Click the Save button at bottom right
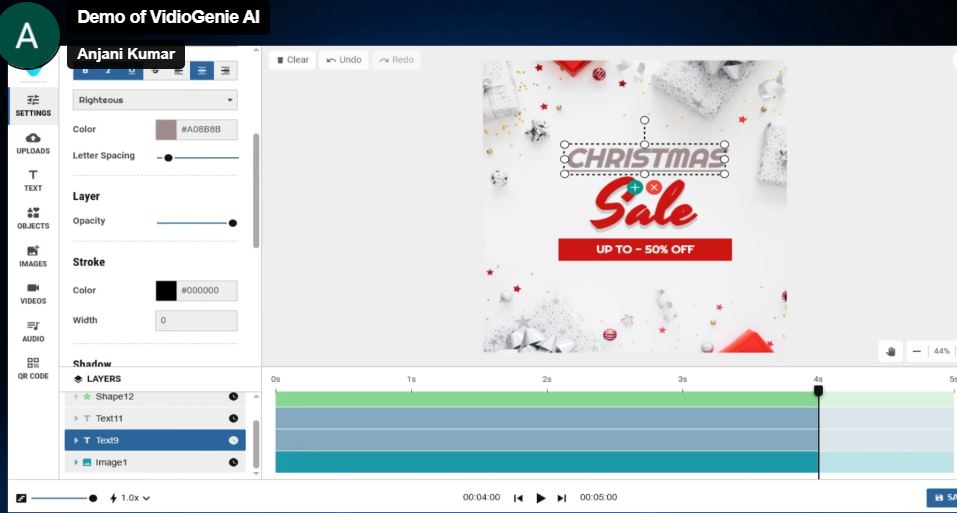The width and height of the screenshot is (957, 513). click(942, 498)
